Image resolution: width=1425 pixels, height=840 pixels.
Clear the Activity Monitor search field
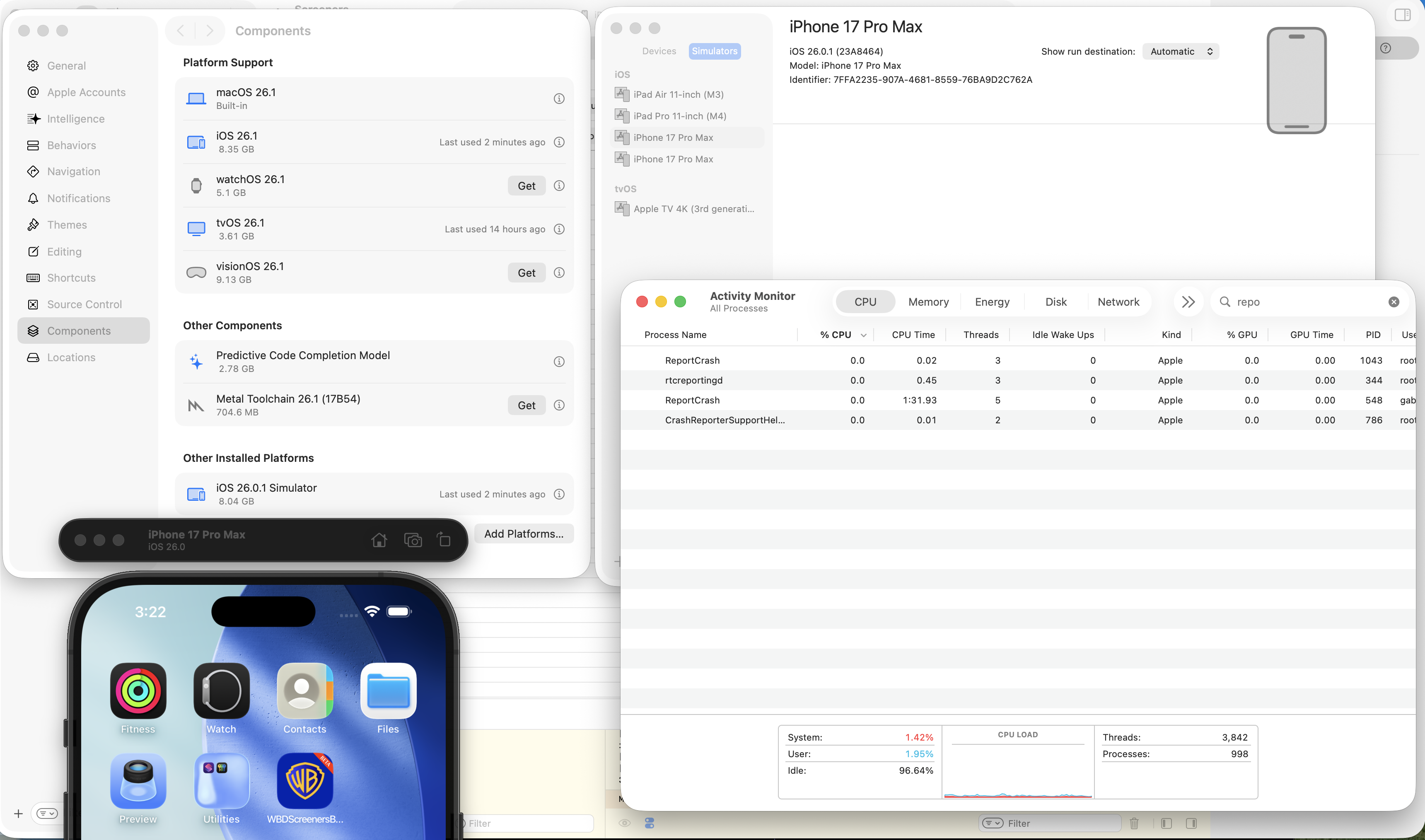click(1393, 302)
